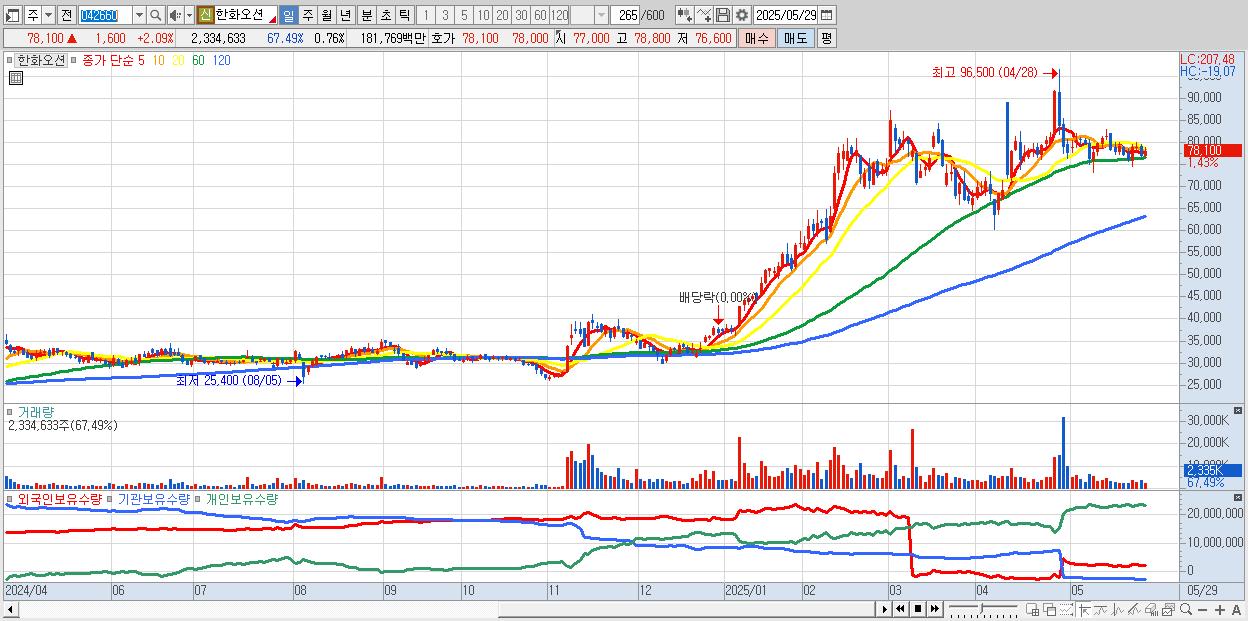Select 초 second chart period
The image size is (1248, 621).
(x=386, y=15)
